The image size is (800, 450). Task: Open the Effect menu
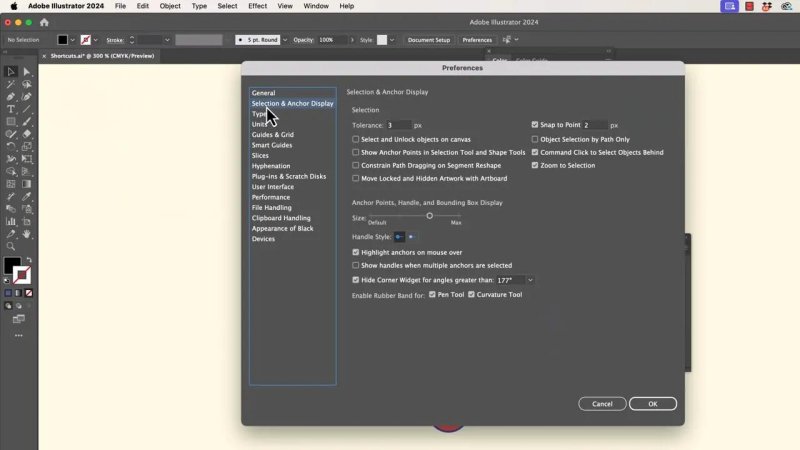pyautogui.click(x=257, y=6)
